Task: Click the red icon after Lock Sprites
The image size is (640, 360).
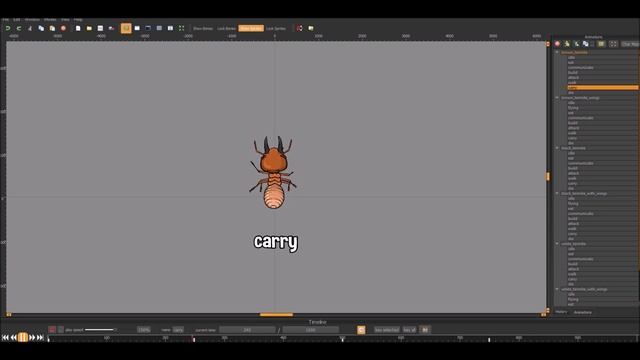Action: click(299, 28)
